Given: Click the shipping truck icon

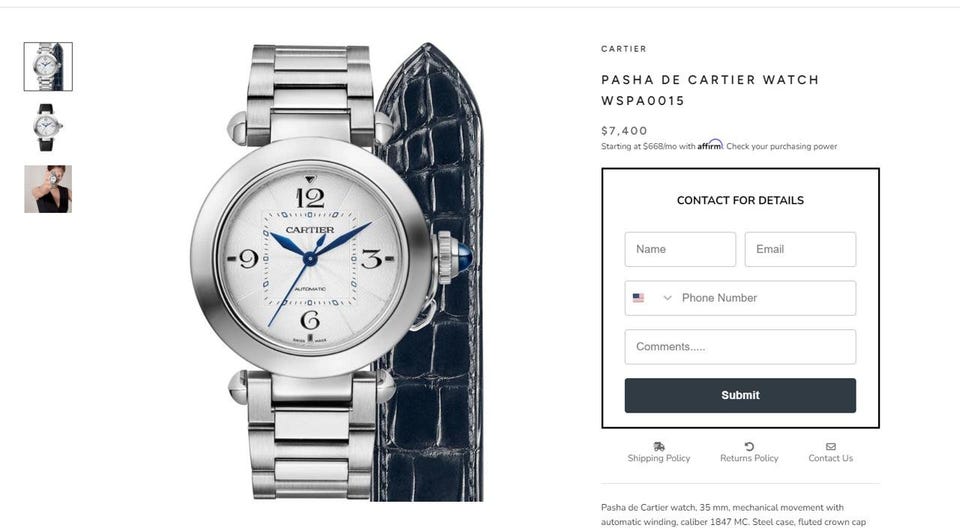Looking at the screenshot, I should 659,447.
